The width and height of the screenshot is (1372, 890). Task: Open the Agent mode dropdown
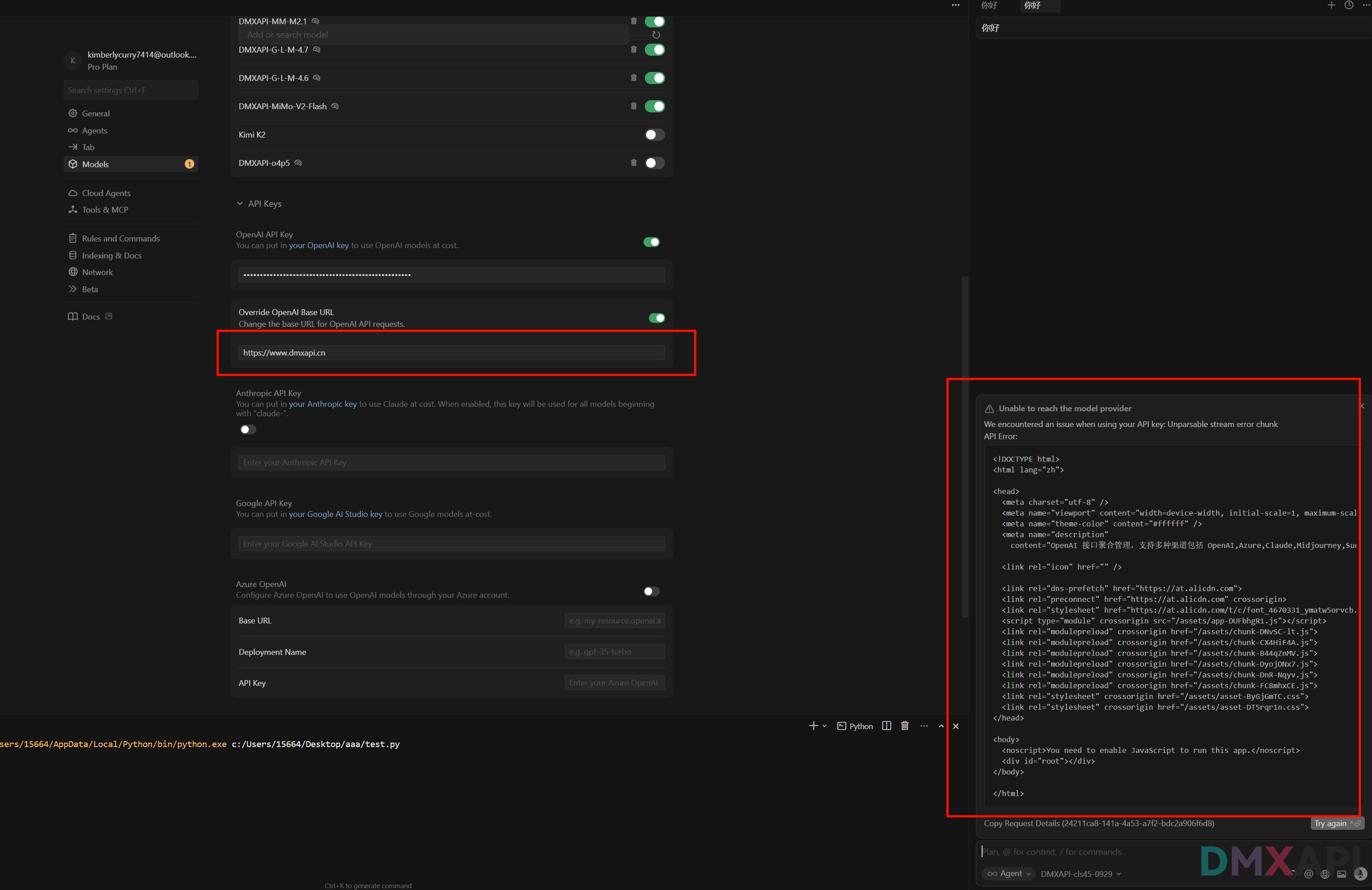1009,874
